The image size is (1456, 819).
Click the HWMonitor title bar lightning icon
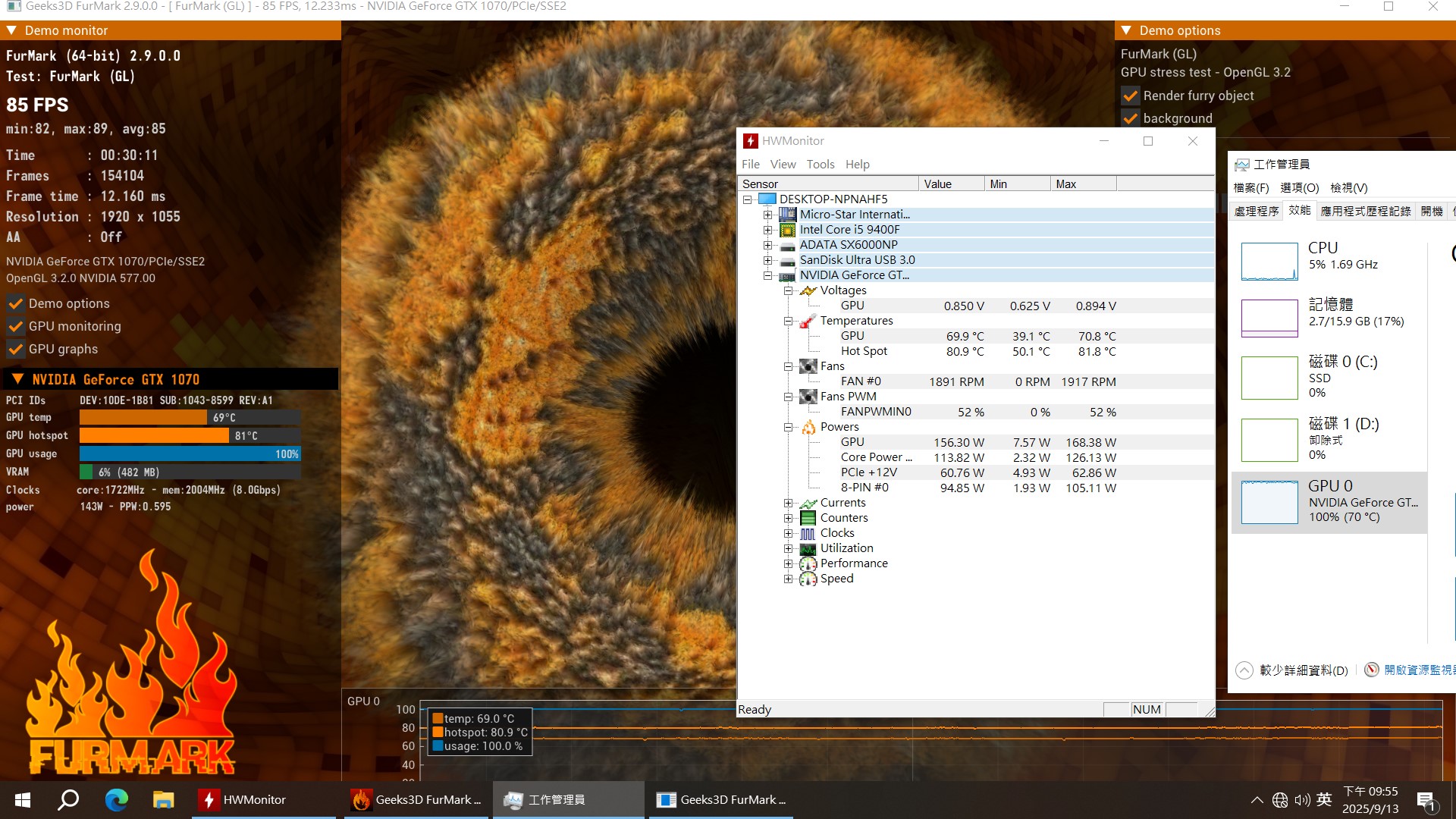(x=750, y=141)
